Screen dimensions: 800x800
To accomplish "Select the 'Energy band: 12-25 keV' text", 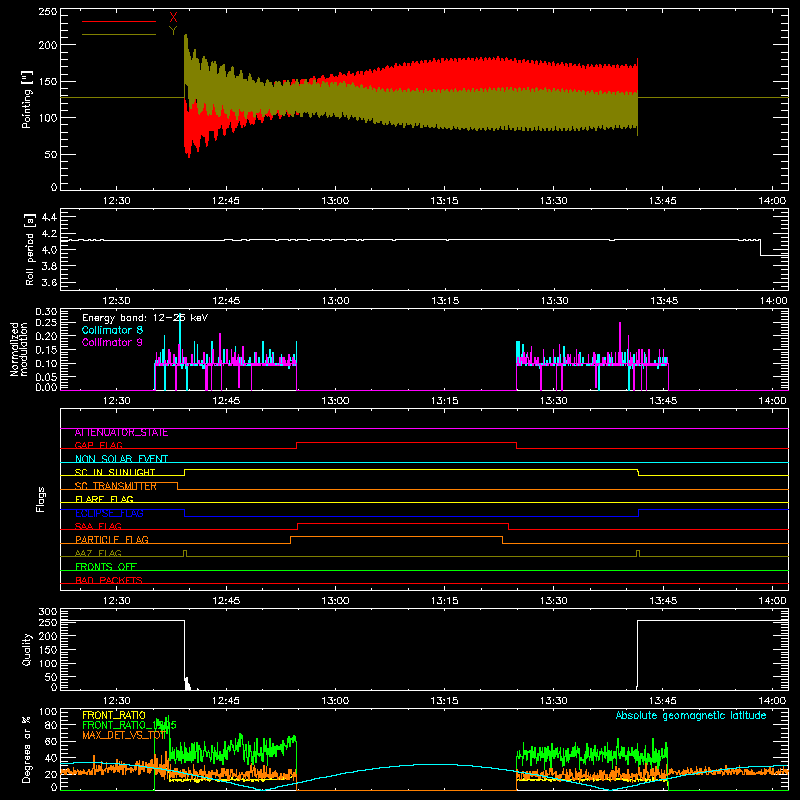I will pos(145,318).
